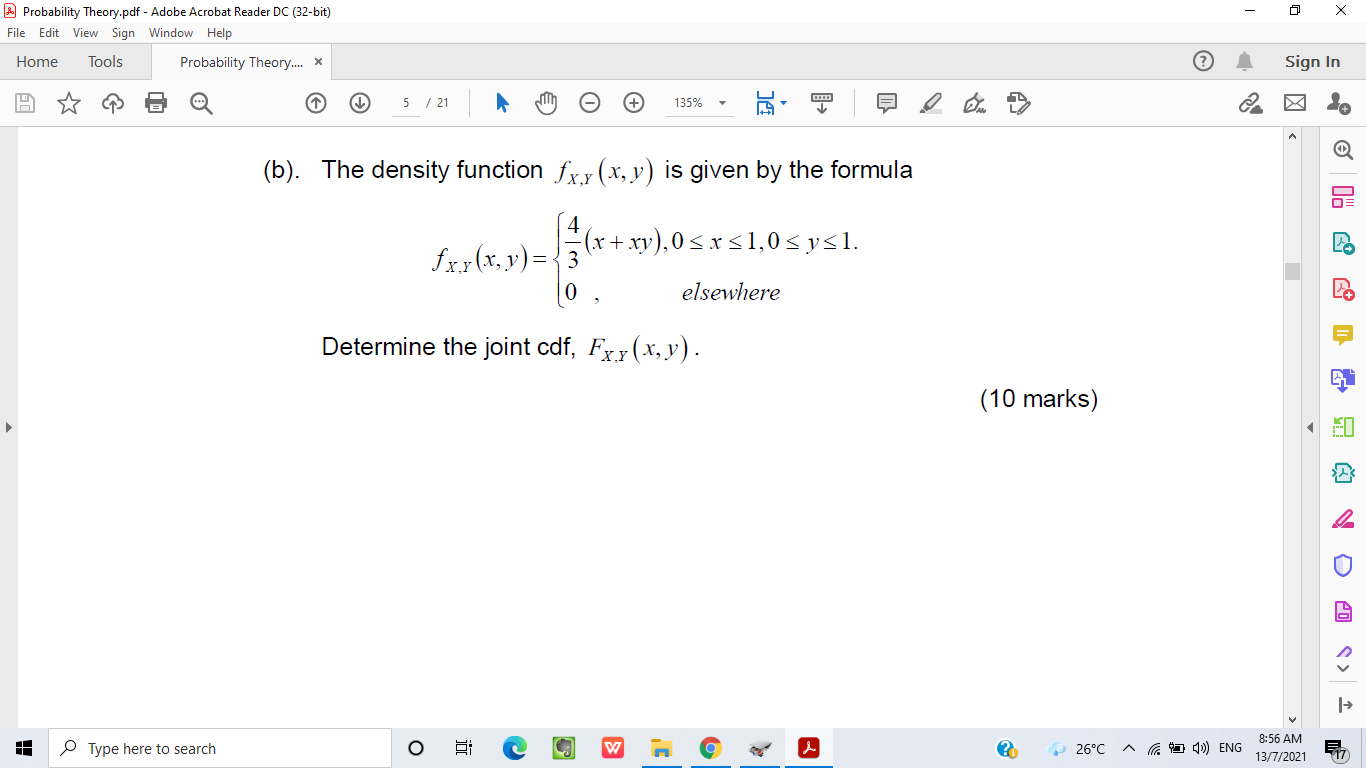Open Google Chrome from the taskbar

(710, 747)
